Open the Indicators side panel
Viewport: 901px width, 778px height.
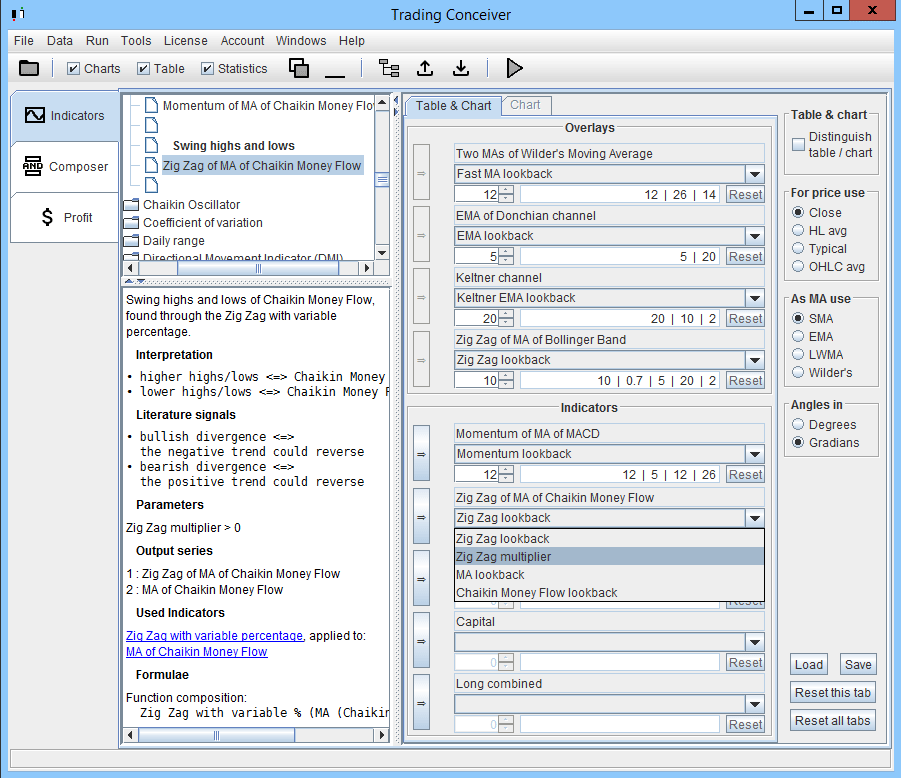pos(65,115)
